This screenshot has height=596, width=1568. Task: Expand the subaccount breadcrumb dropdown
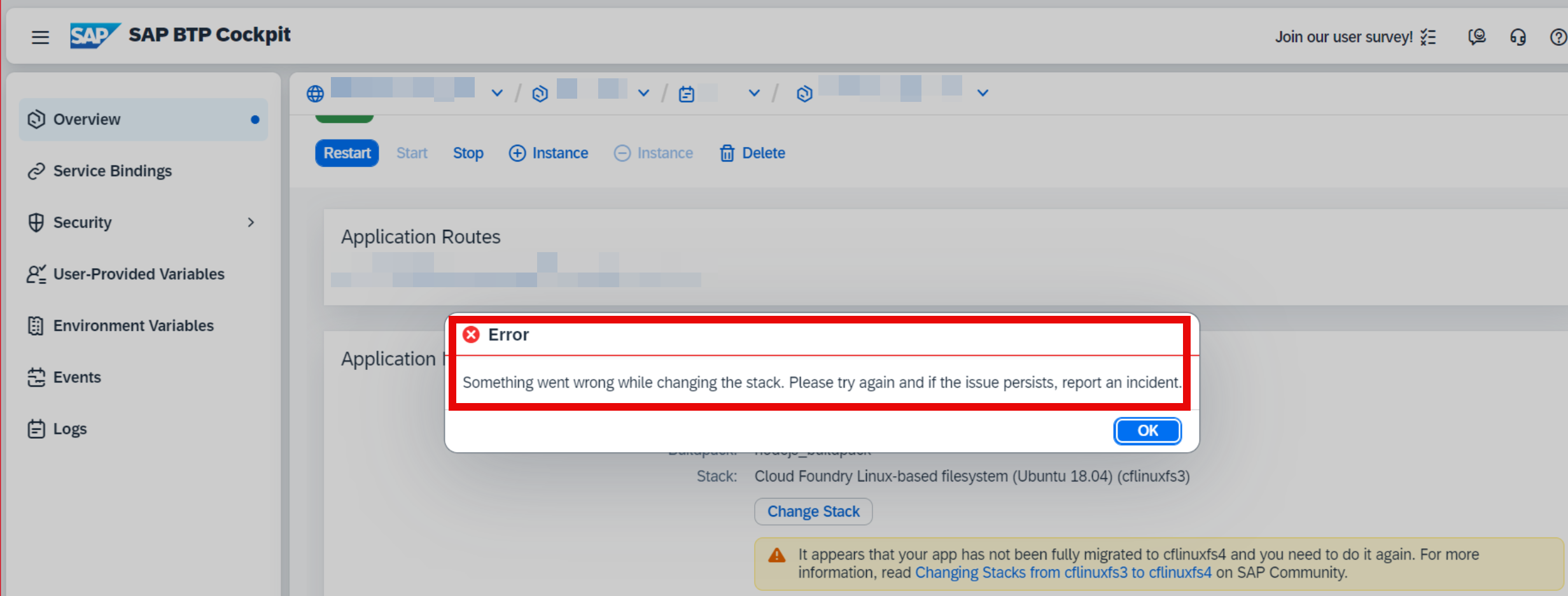click(643, 93)
